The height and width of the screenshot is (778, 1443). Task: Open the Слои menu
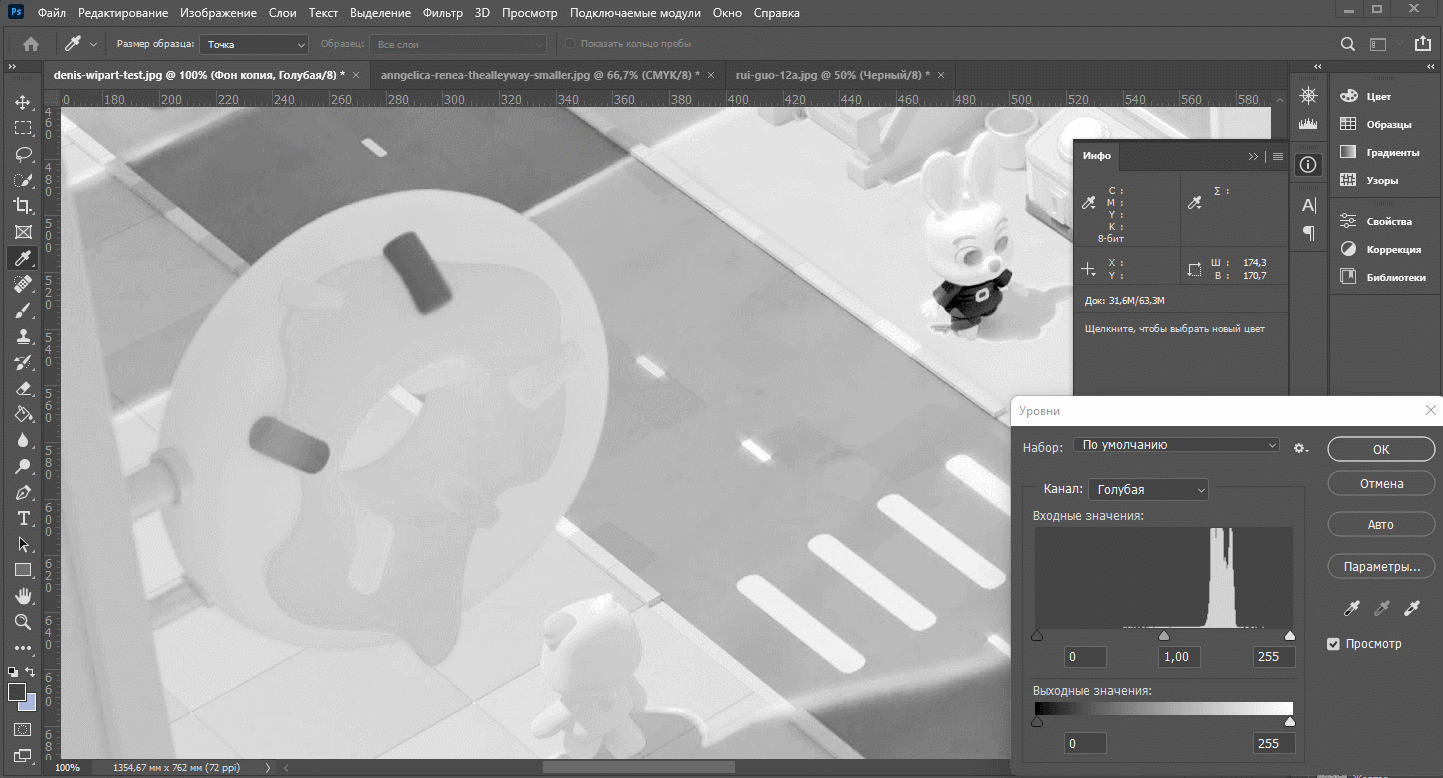[283, 13]
